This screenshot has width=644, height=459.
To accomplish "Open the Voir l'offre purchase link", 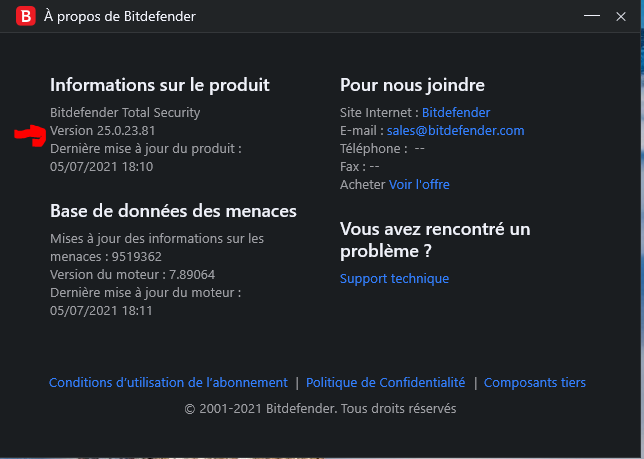I will (x=419, y=185).
